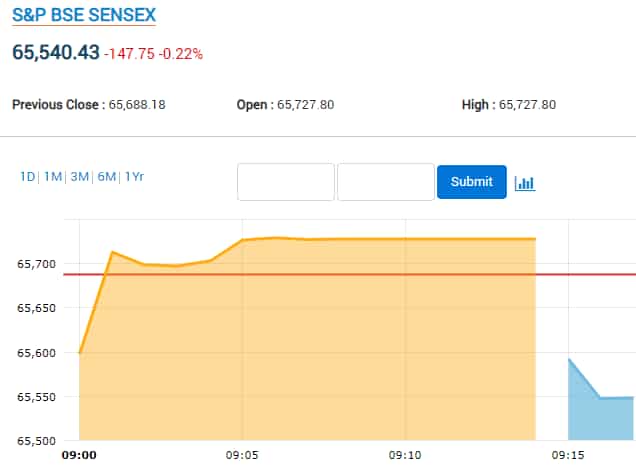Screen dimensions: 636x474
Task: Click the current index value 65,540.43
Action: [x=55, y=52]
